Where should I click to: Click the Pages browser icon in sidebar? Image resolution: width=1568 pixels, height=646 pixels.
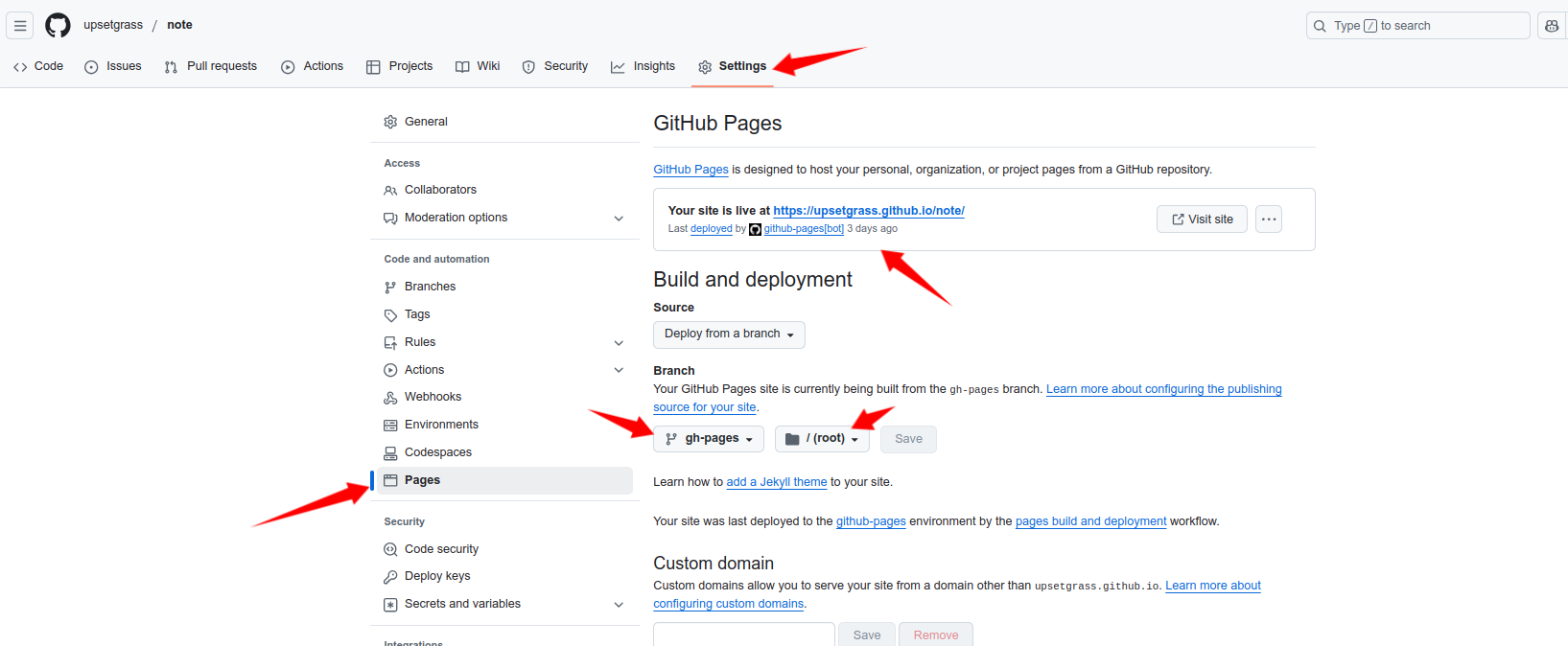coord(390,480)
